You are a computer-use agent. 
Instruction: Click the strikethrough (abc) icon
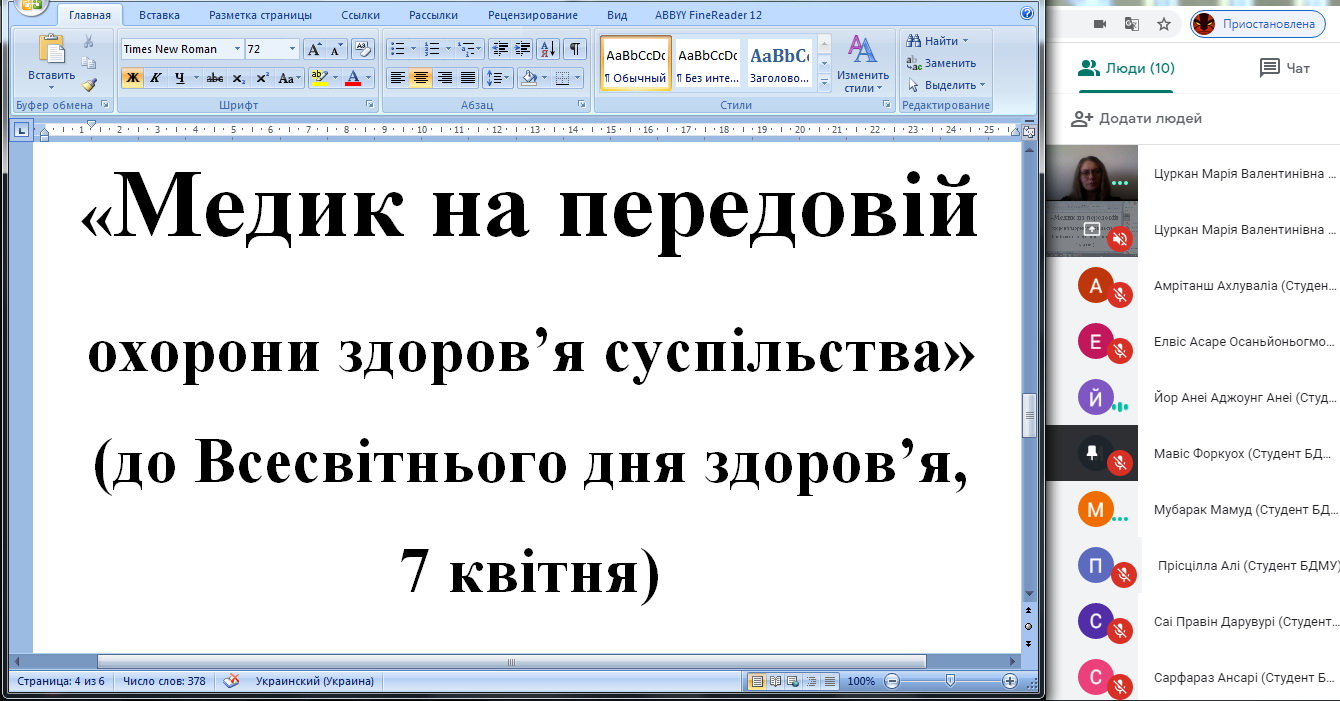click(x=214, y=78)
